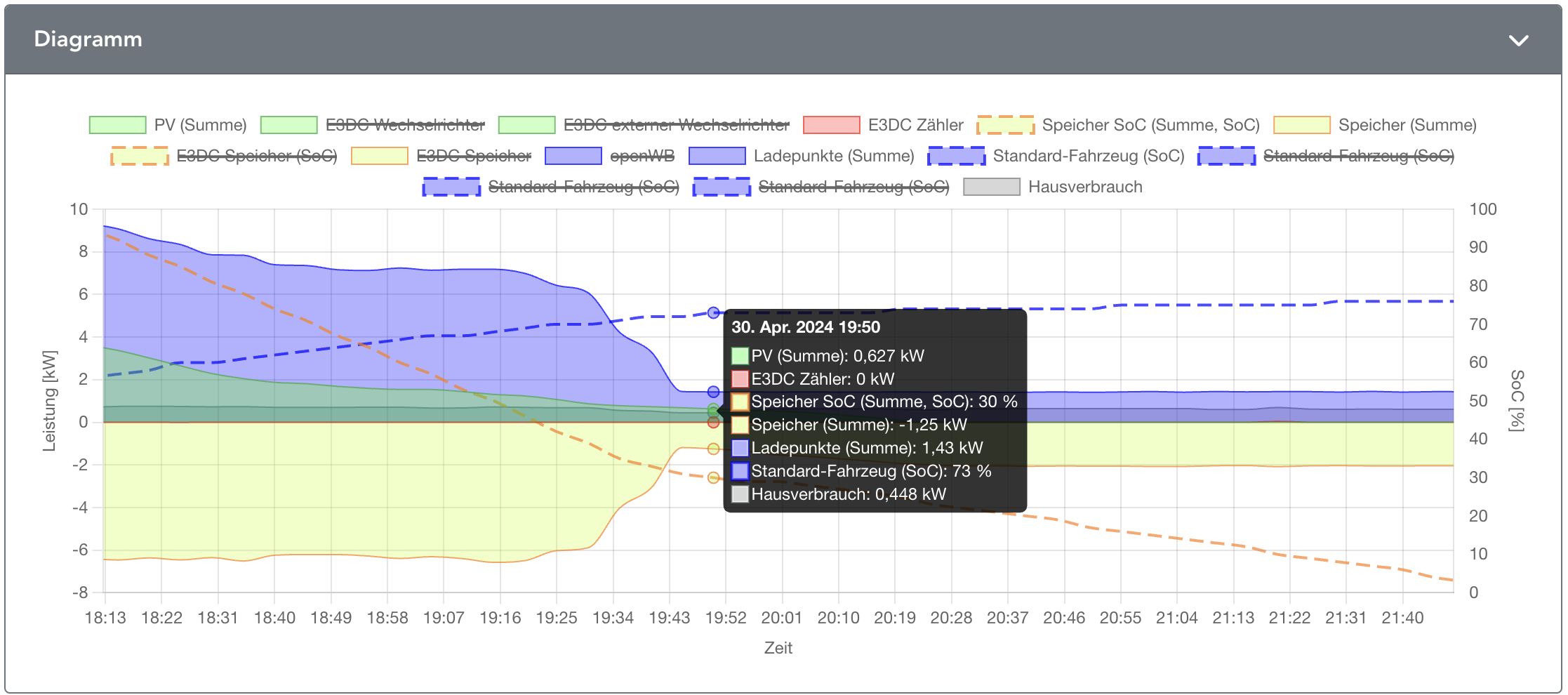
Task: Click the orange Speicher SoC dashed-line data point
Action: click(713, 477)
